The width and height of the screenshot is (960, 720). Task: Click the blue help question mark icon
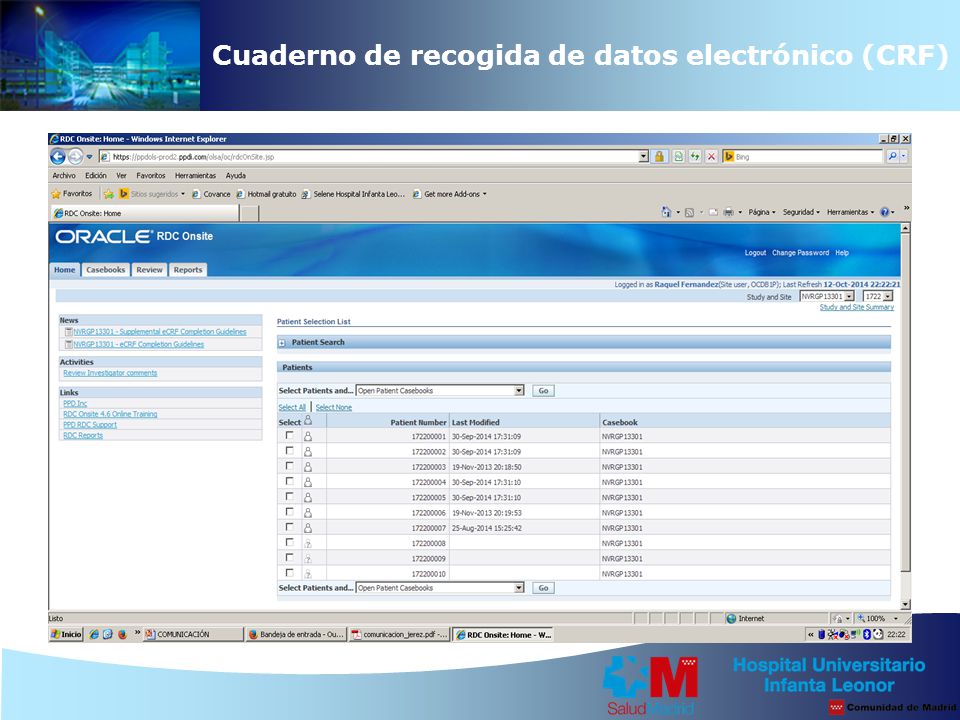point(884,212)
